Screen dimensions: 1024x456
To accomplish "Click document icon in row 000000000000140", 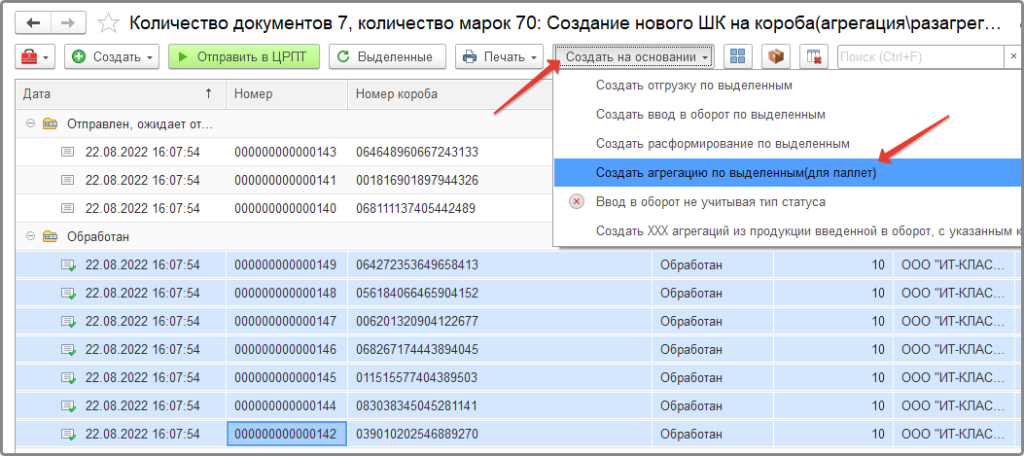I will 67,208.
